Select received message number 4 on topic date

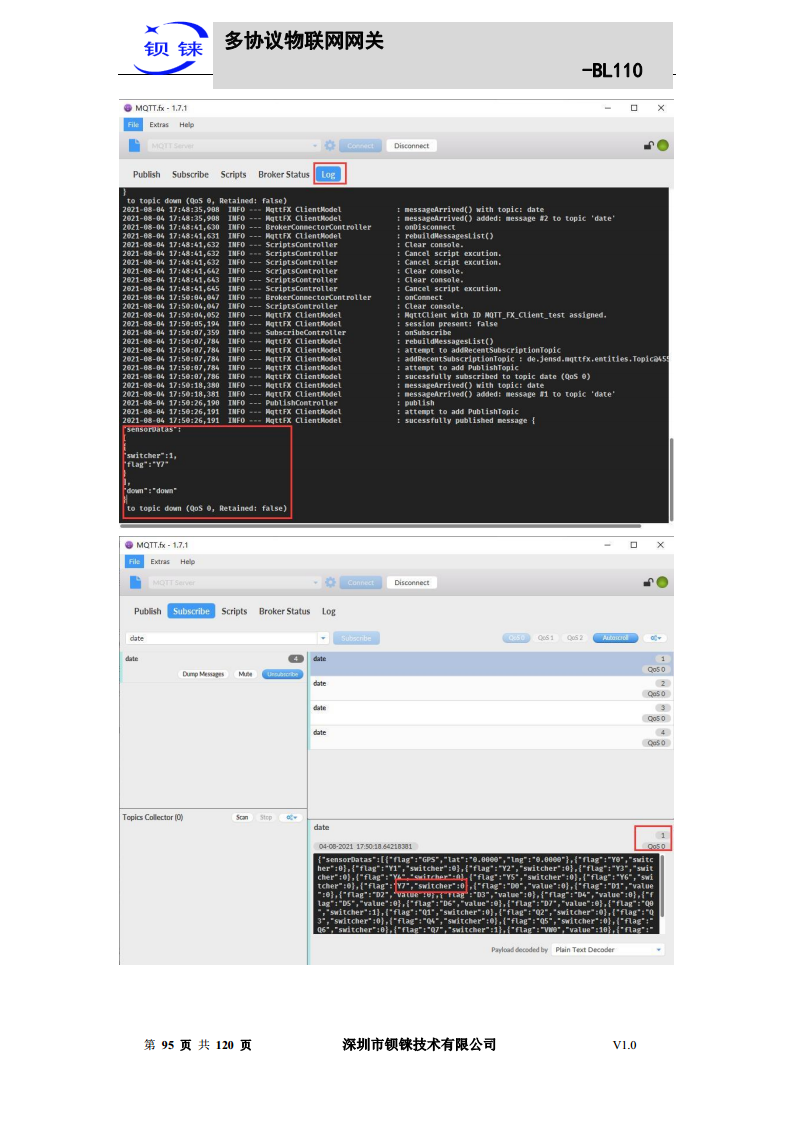[490, 737]
